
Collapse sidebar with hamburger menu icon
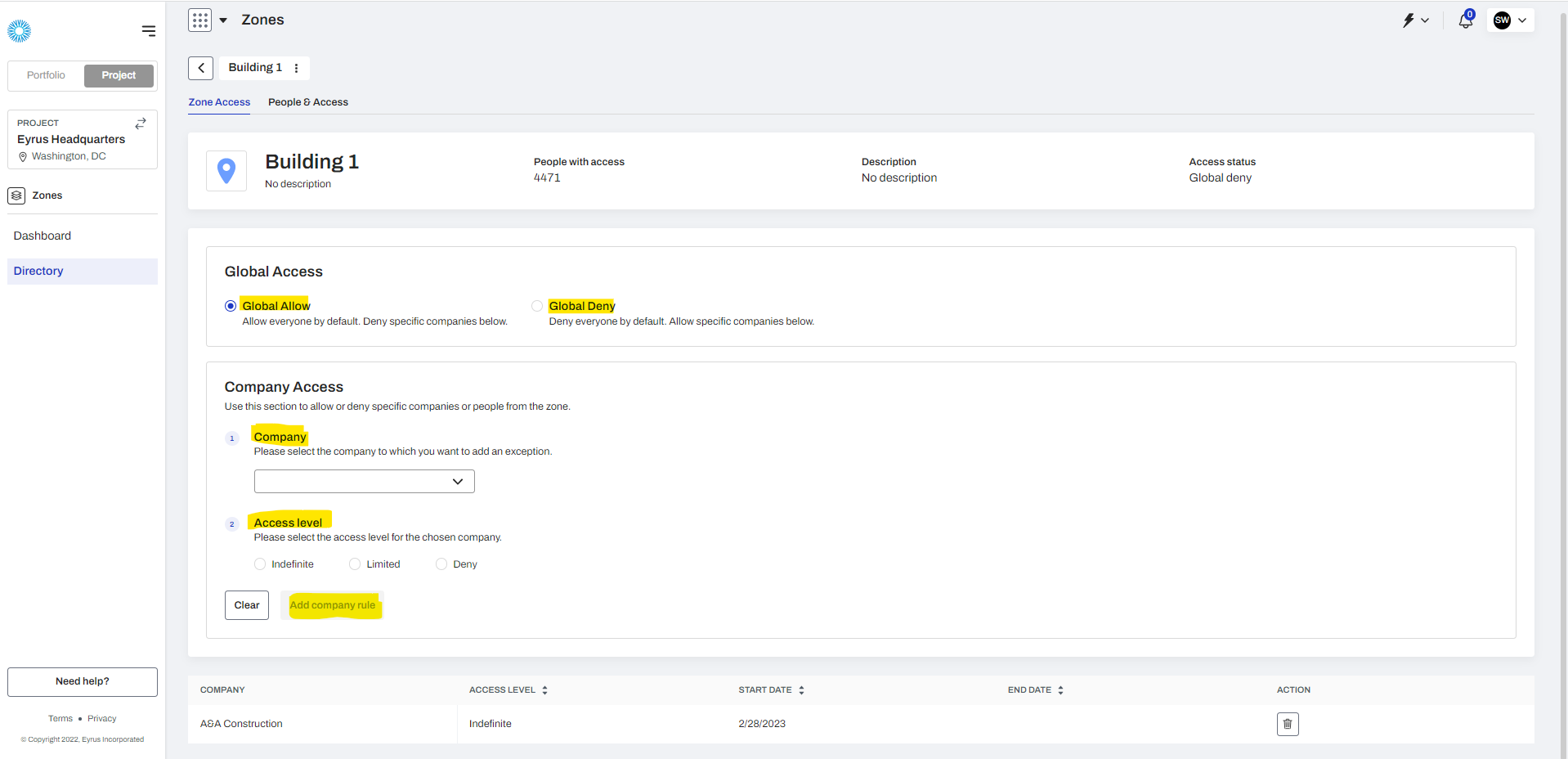pos(148,31)
